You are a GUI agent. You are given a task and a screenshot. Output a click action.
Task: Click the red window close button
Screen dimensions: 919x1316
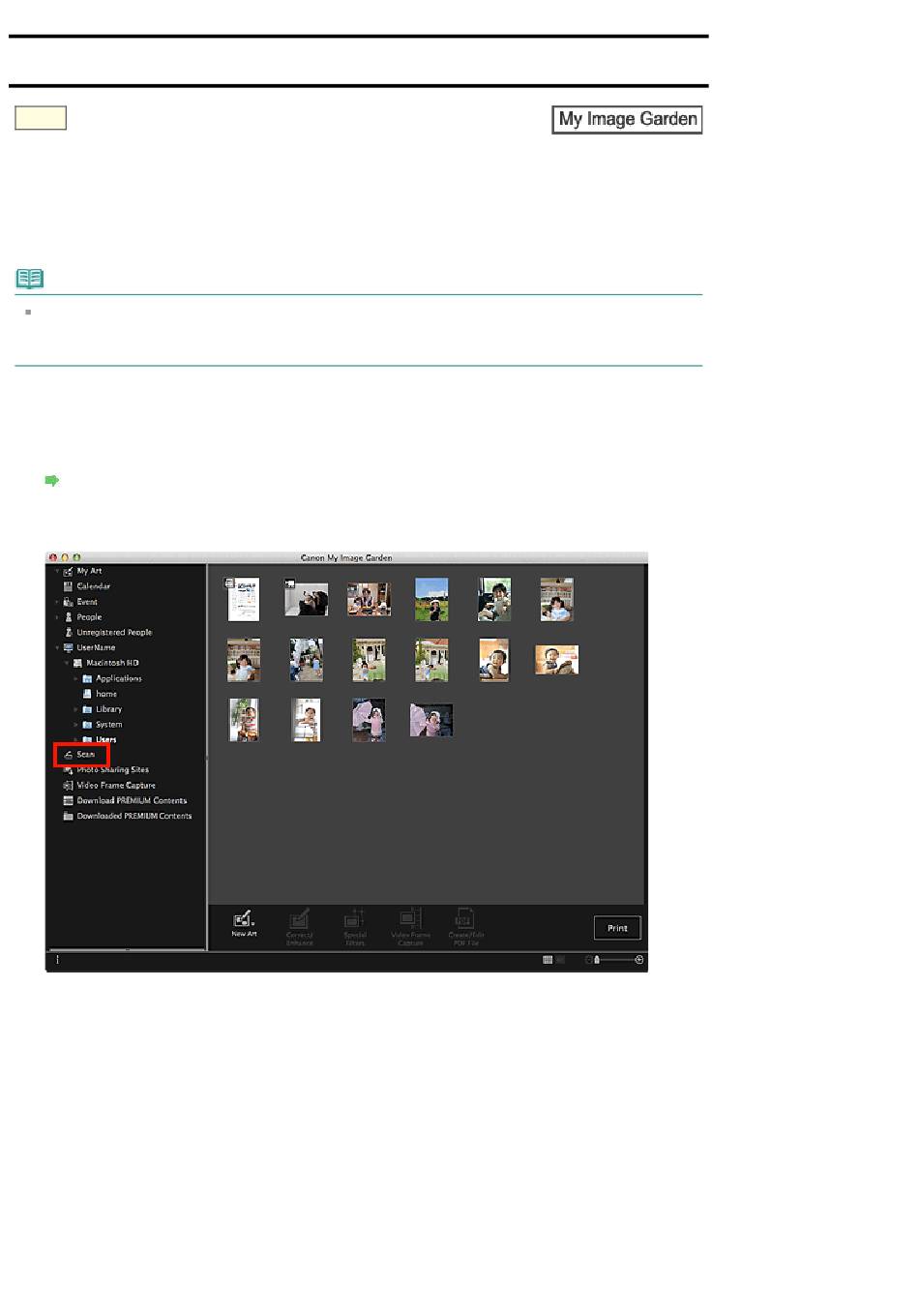point(53,558)
